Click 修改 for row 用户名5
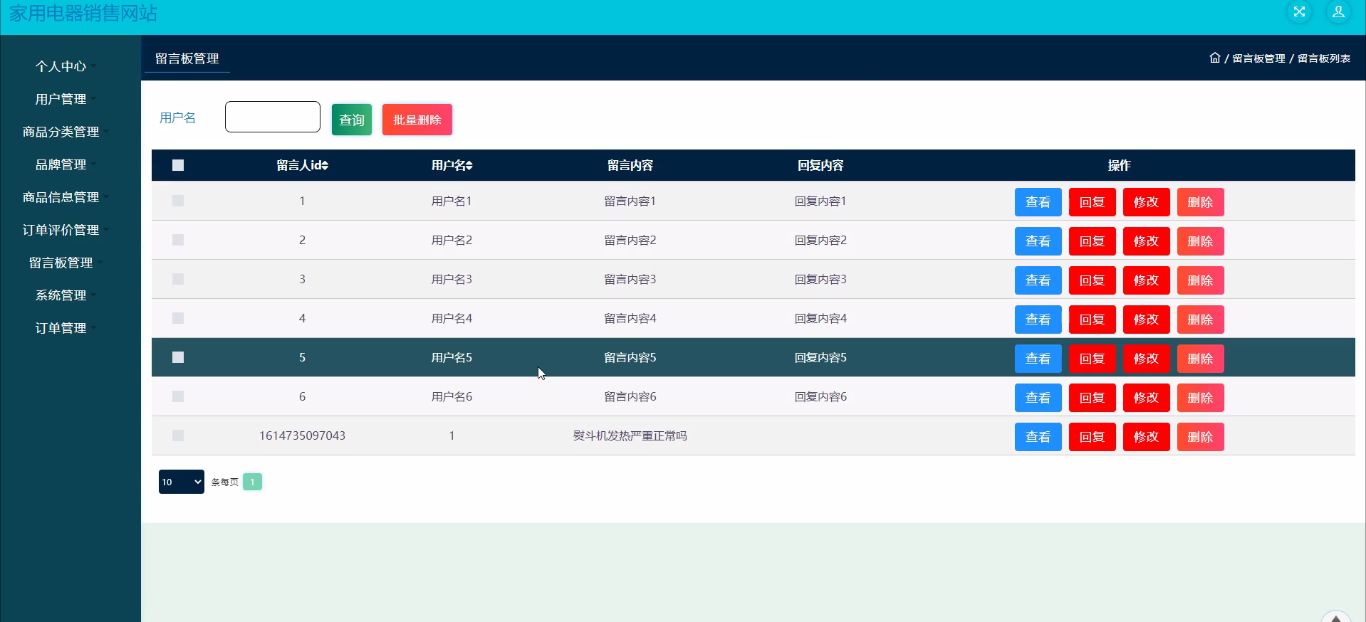This screenshot has width=1366, height=622. click(1146, 358)
